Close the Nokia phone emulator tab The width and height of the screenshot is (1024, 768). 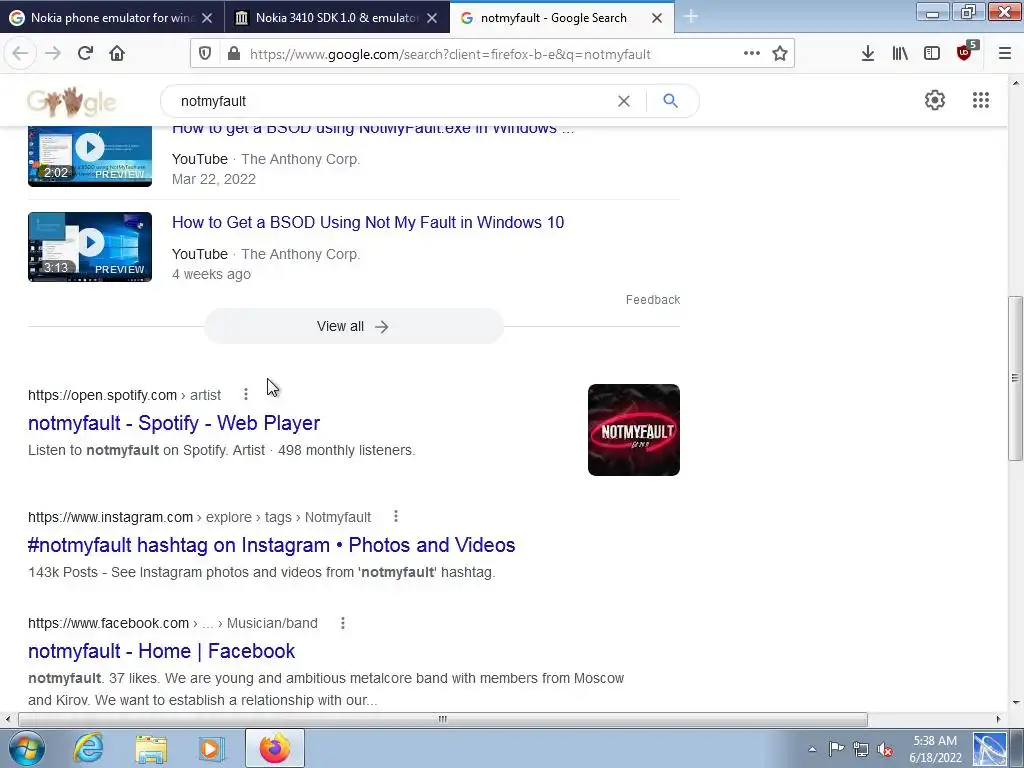click(207, 18)
